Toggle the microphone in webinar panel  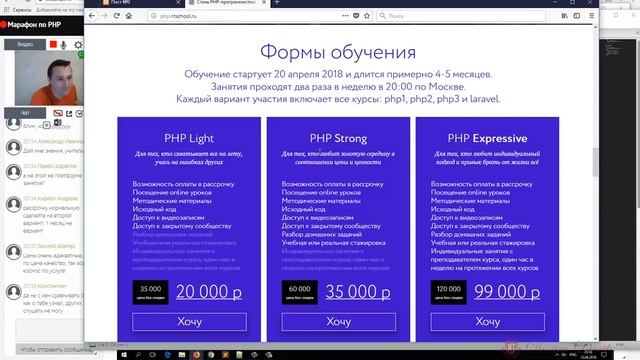click(64, 44)
